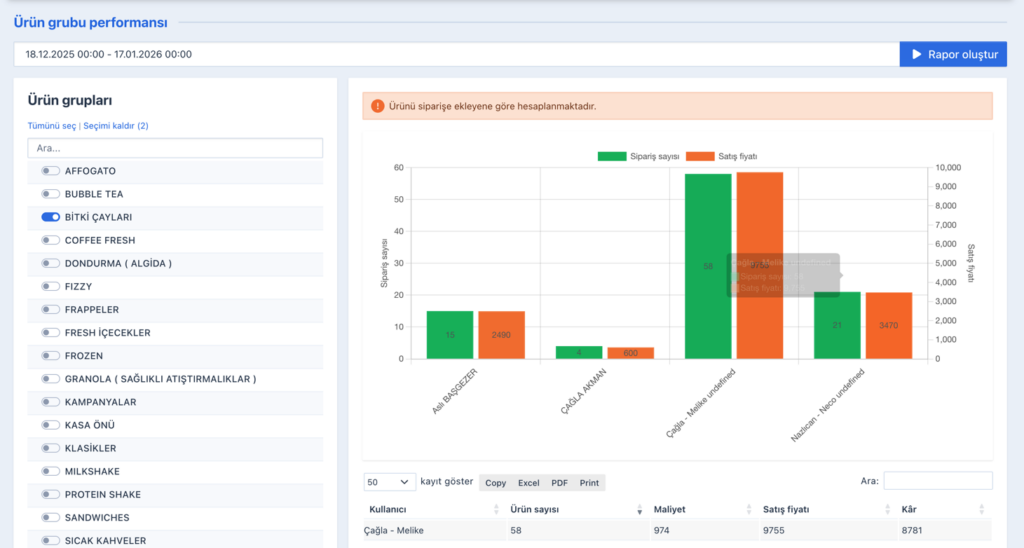
Task: Enable the FROZEN group toggle
Action: point(50,356)
